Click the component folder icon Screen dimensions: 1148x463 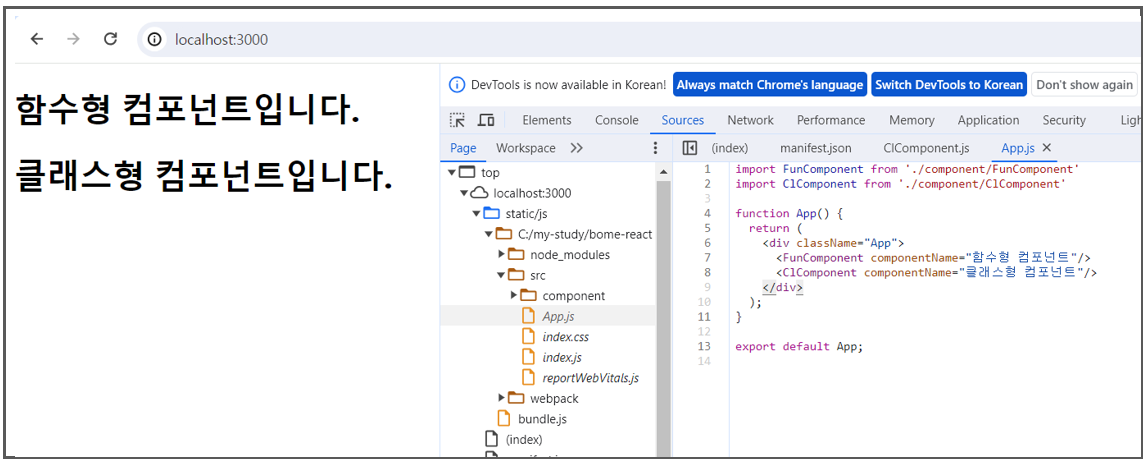(529, 296)
